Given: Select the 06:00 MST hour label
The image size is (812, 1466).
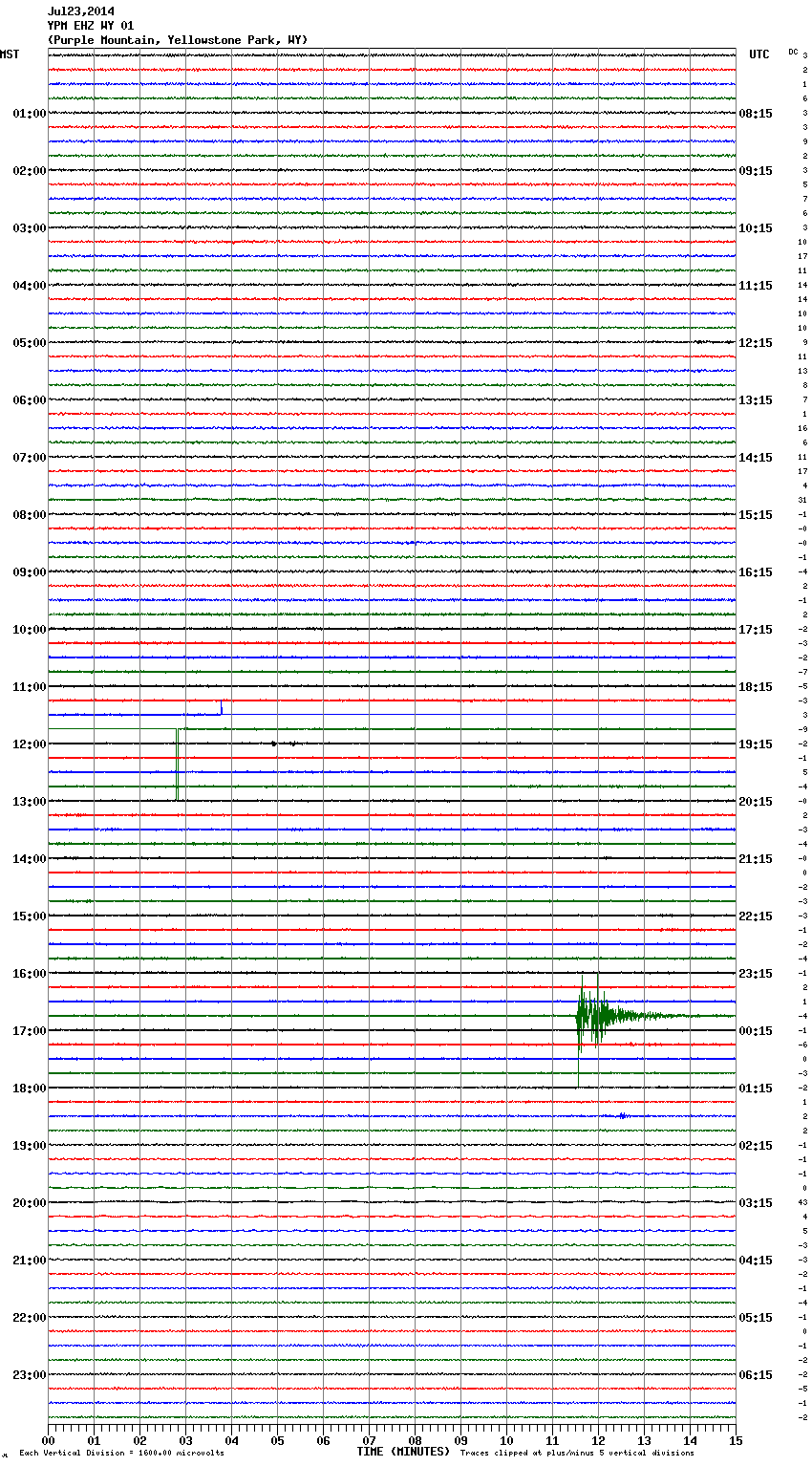Looking at the screenshot, I should [29, 400].
